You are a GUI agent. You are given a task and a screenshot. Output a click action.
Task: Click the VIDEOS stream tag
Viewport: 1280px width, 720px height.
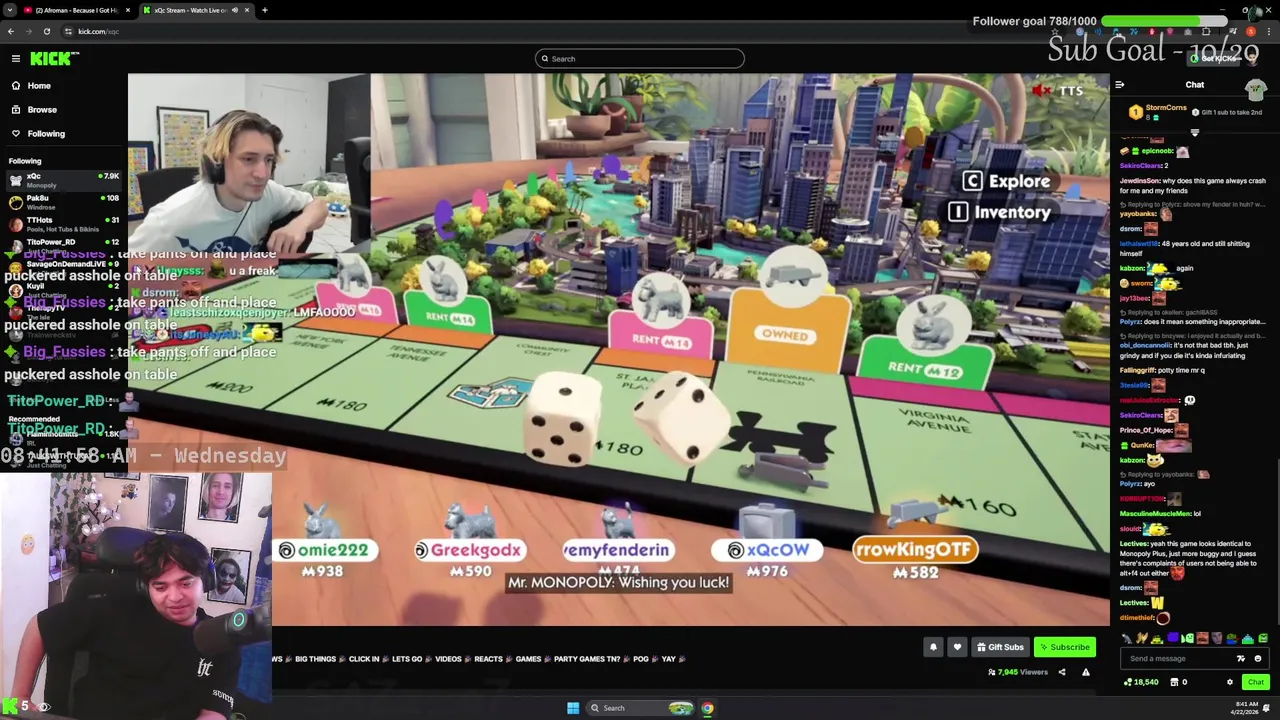(x=448, y=659)
